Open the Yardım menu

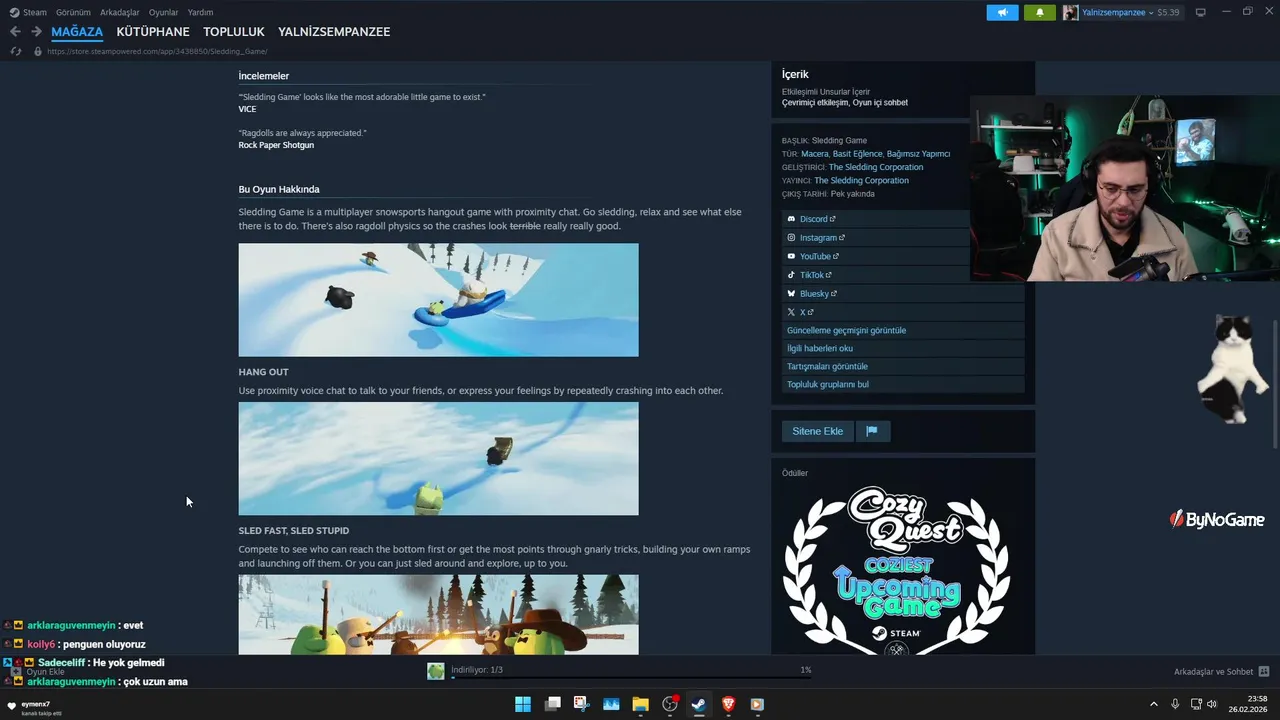tap(200, 12)
